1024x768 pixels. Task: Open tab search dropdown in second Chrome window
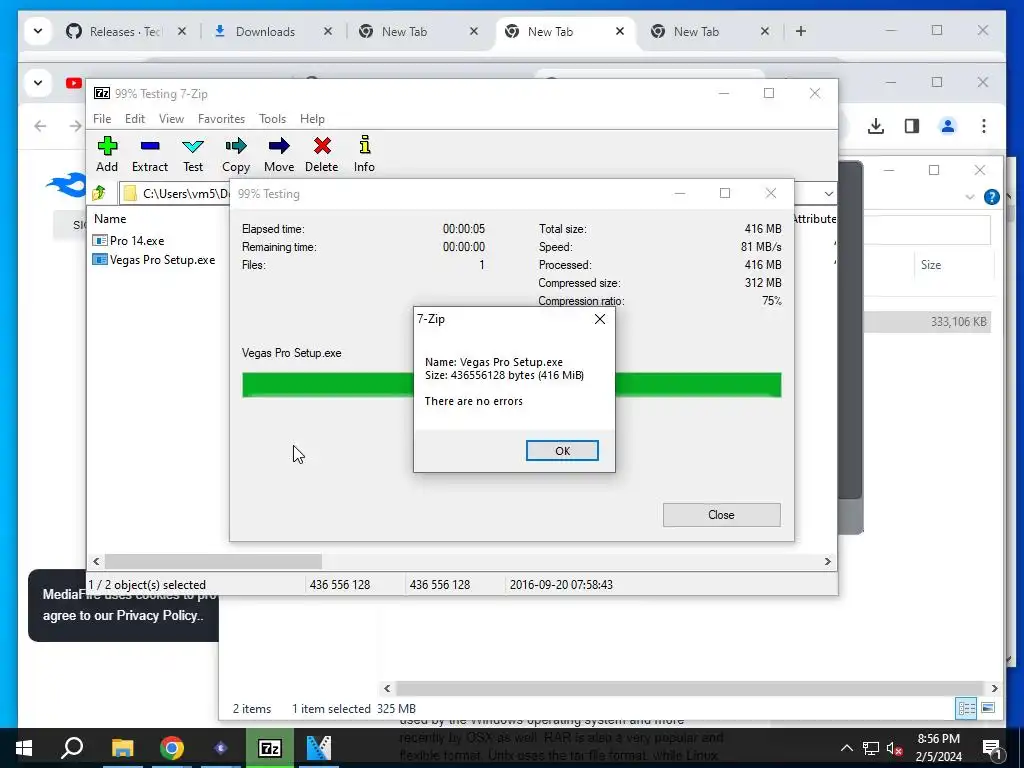coord(38,83)
